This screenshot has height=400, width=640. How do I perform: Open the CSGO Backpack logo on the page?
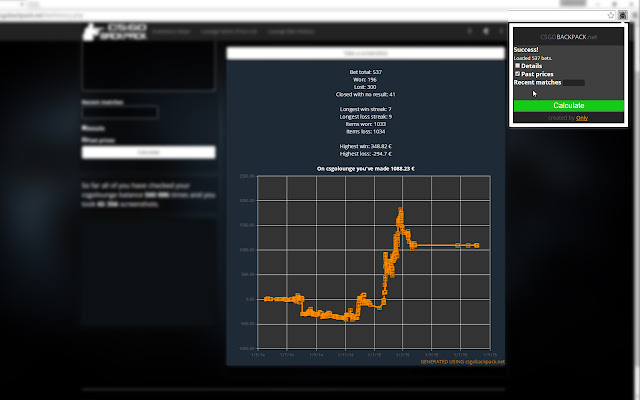[115, 31]
